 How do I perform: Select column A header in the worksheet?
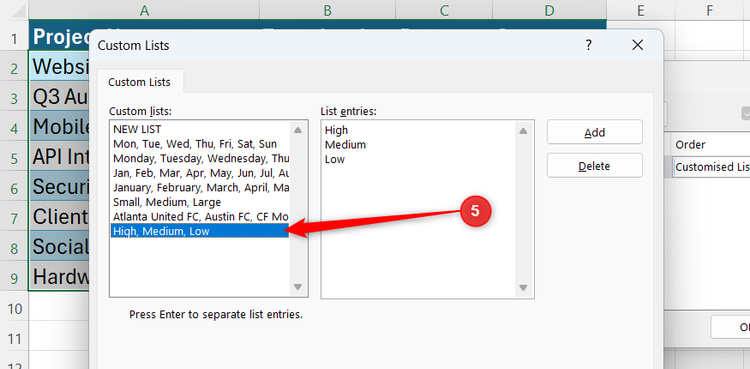pos(144,10)
